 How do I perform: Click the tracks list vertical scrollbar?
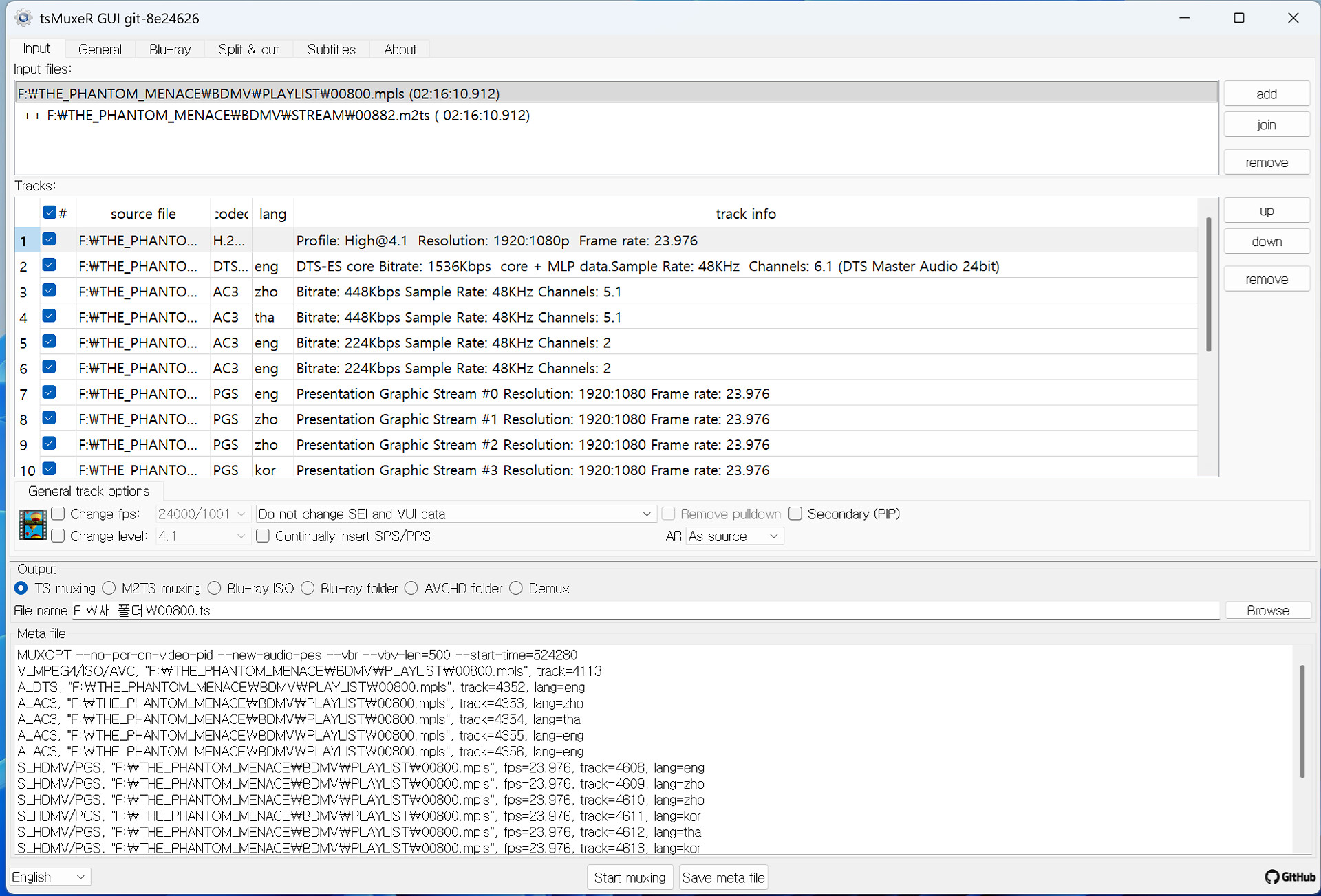[1209, 285]
